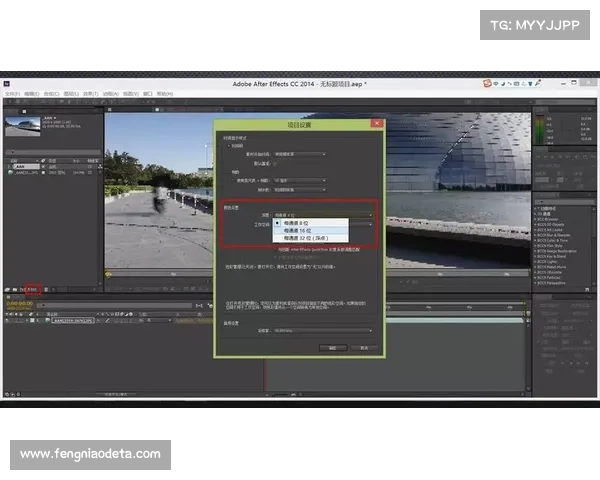Open the Help menu in the menu bar
Image resolution: width=600 pixels, height=480 pixels.
click(165, 93)
